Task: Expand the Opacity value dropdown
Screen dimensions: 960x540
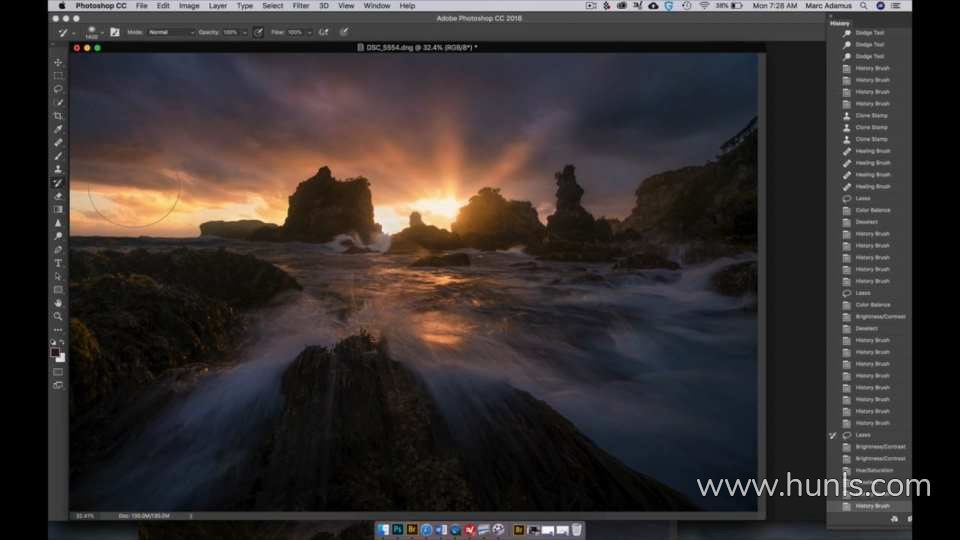Action: pos(245,32)
